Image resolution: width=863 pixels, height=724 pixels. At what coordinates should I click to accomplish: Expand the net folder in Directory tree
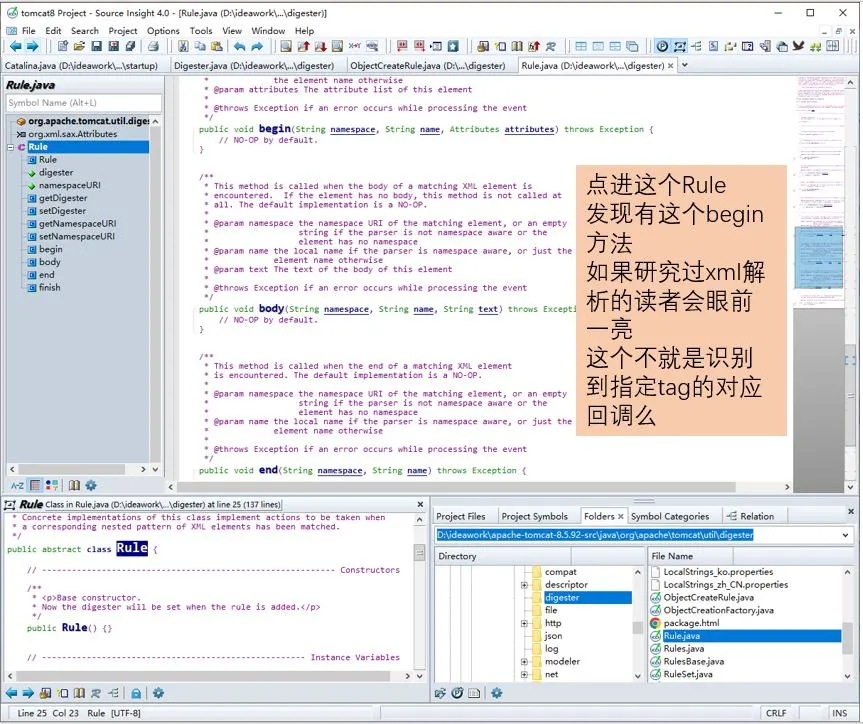click(x=524, y=674)
